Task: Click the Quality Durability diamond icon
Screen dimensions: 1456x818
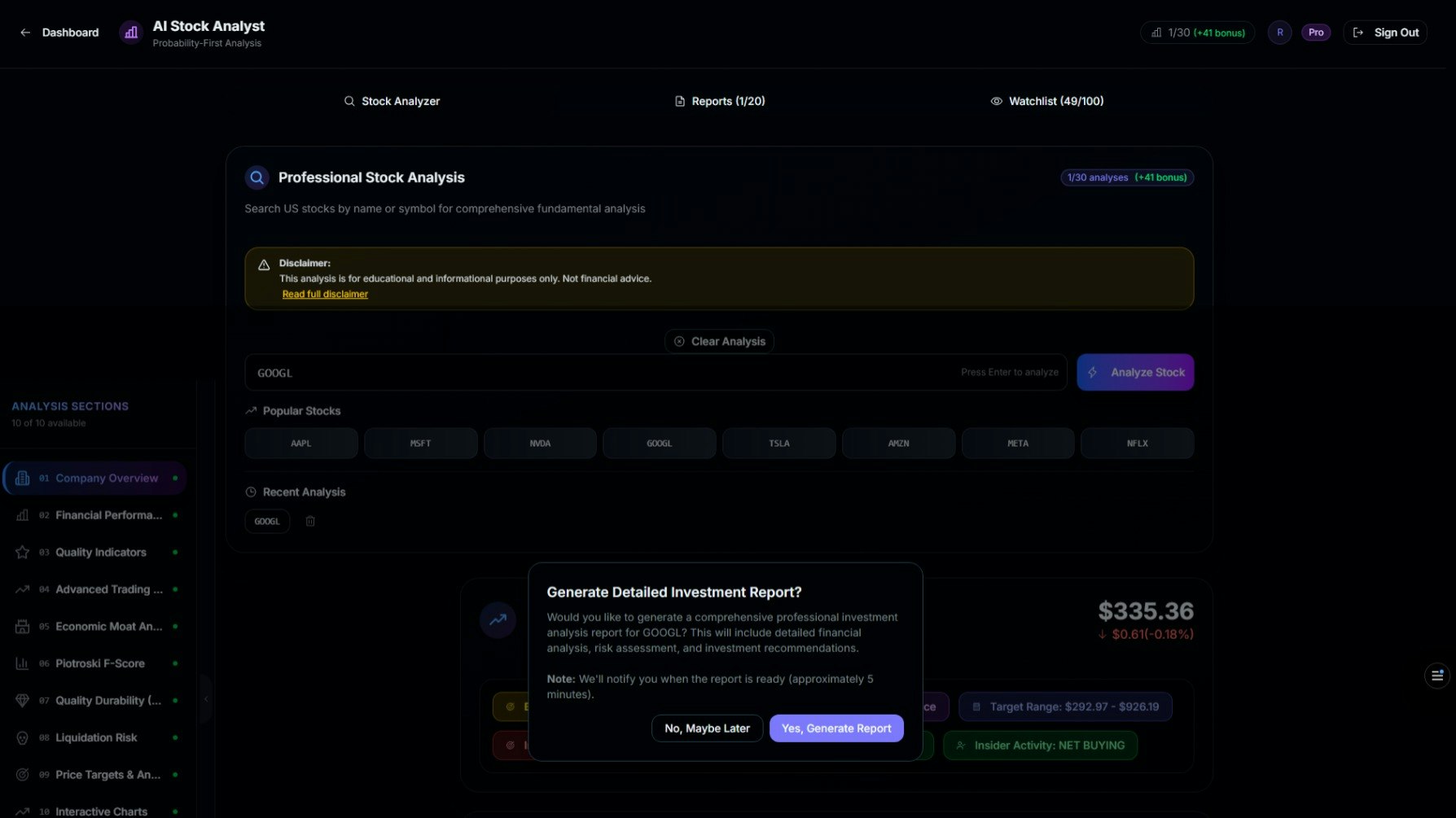Action: click(23, 701)
